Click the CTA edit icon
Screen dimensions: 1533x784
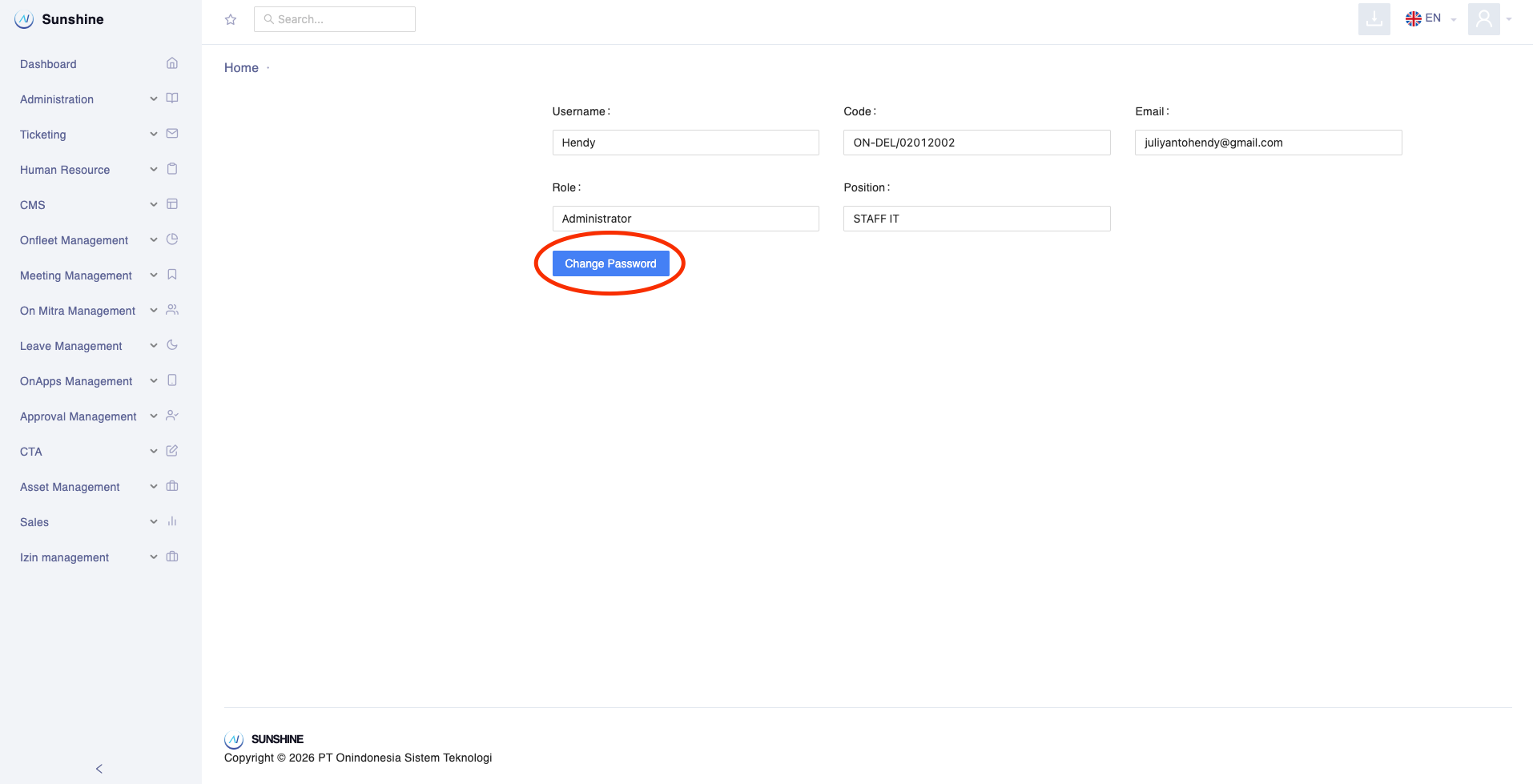coord(171,451)
